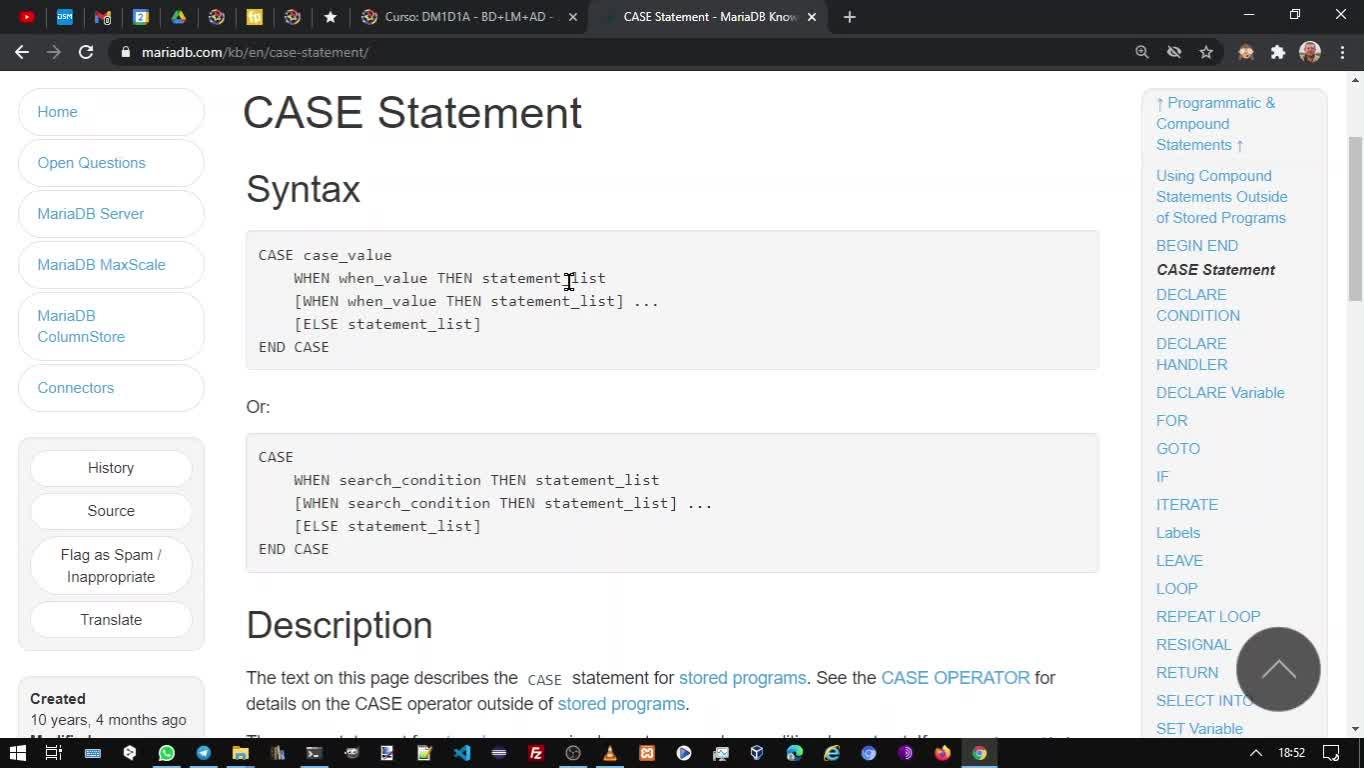The width and height of the screenshot is (1364, 768).
Task: Open the browser extensions puzzle icon
Action: point(1278,52)
